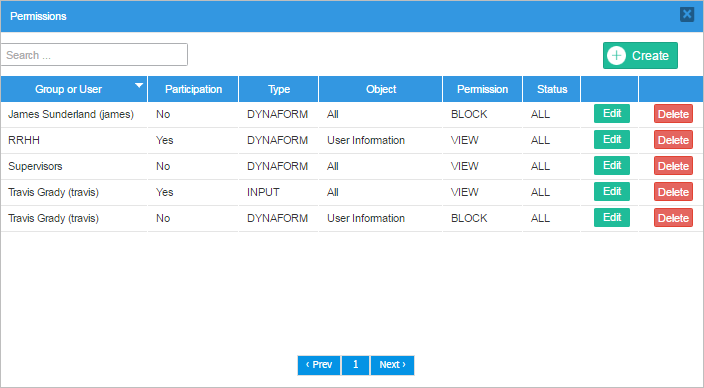Delete the Supervisors permission row
The width and height of the screenshot is (704, 388).
point(673,166)
